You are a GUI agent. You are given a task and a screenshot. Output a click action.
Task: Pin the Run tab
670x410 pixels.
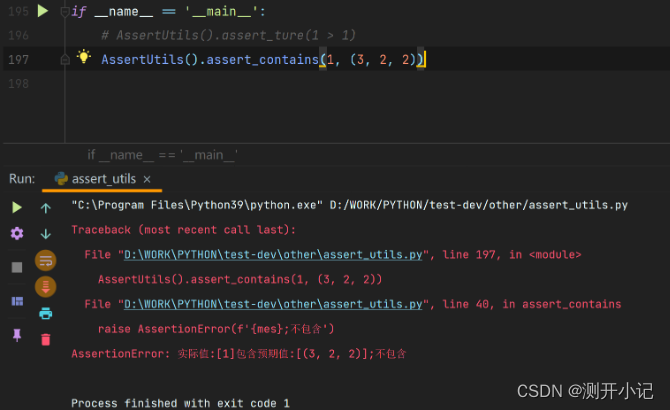pos(17,335)
